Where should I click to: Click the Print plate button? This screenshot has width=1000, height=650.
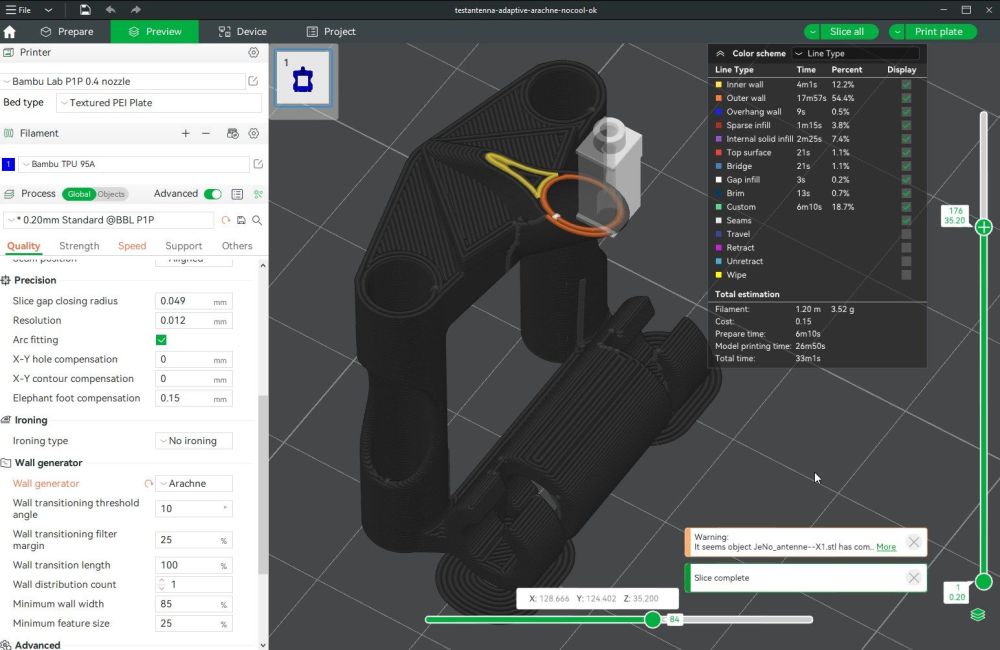coord(939,32)
